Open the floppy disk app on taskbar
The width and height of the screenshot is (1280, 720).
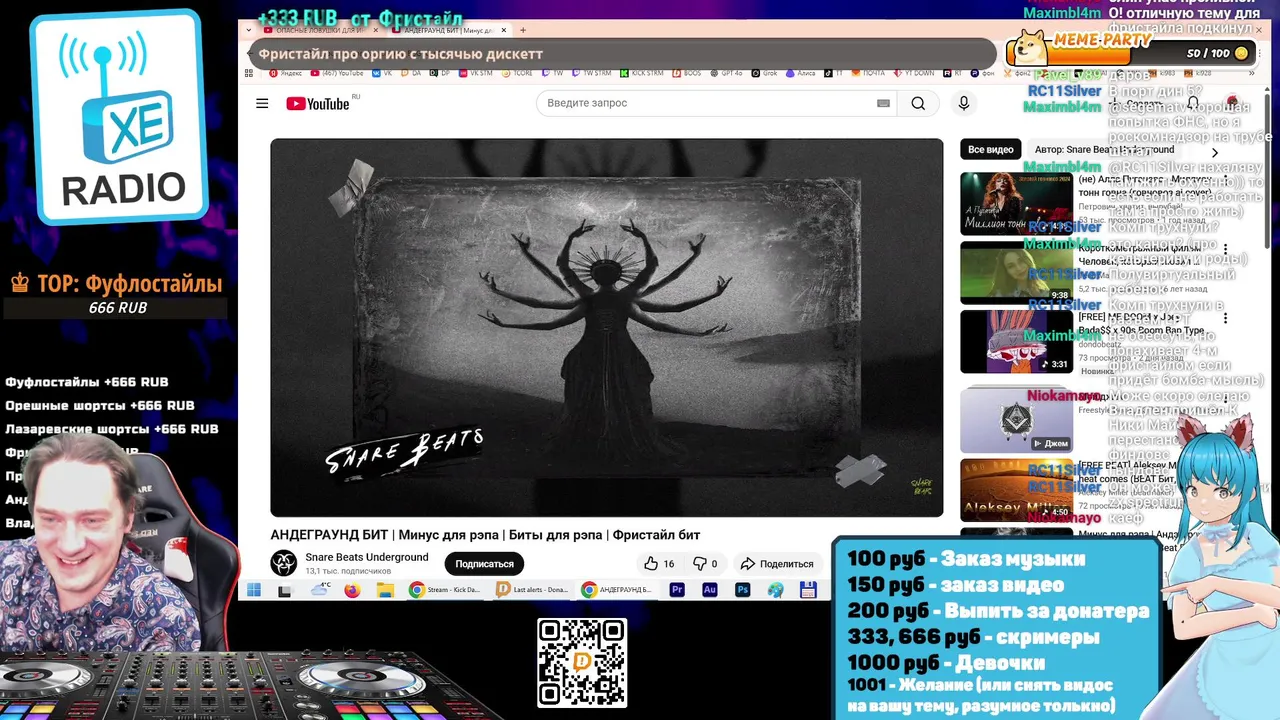[808, 590]
